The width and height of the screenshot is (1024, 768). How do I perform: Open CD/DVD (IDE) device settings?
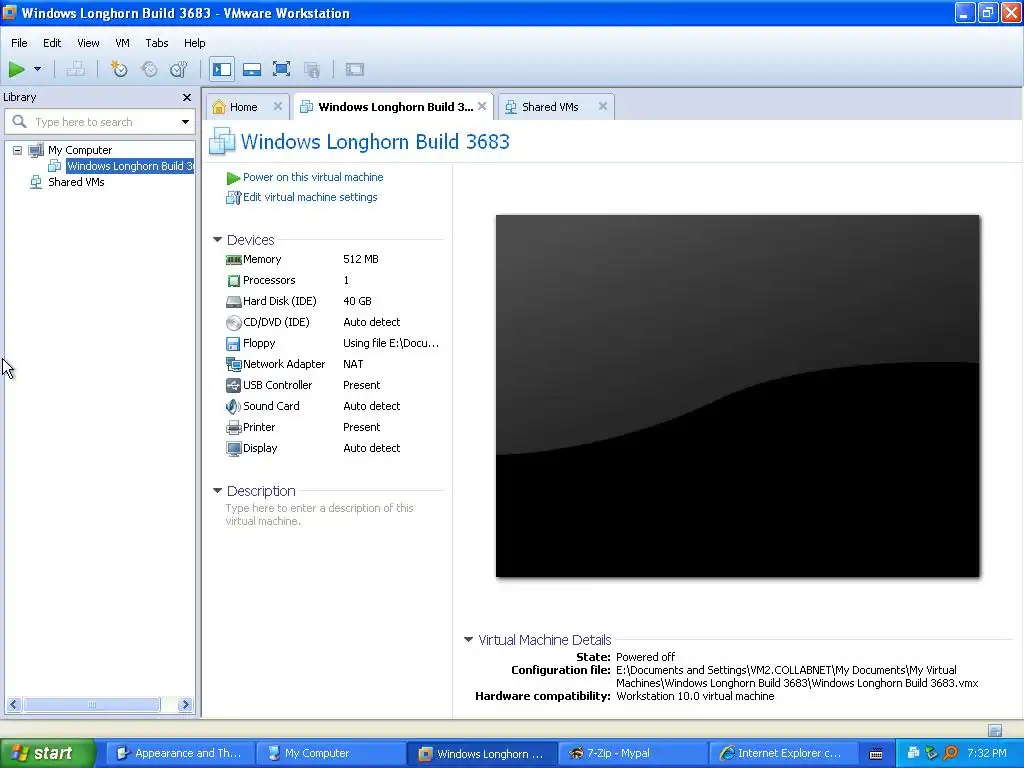pyautogui.click(x=276, y=322)
